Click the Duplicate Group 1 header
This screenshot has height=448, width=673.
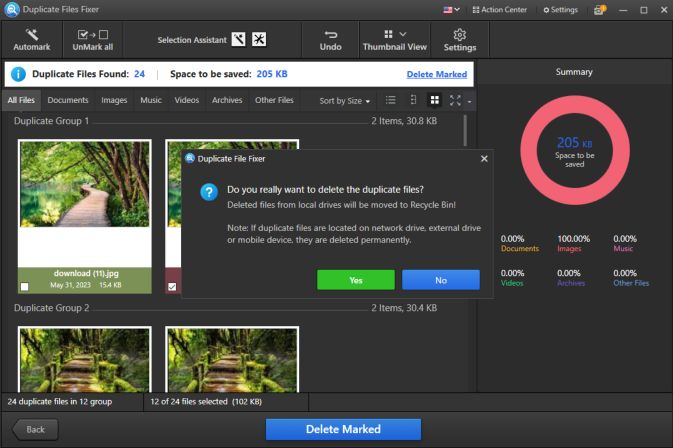click(x=52, y=121)
